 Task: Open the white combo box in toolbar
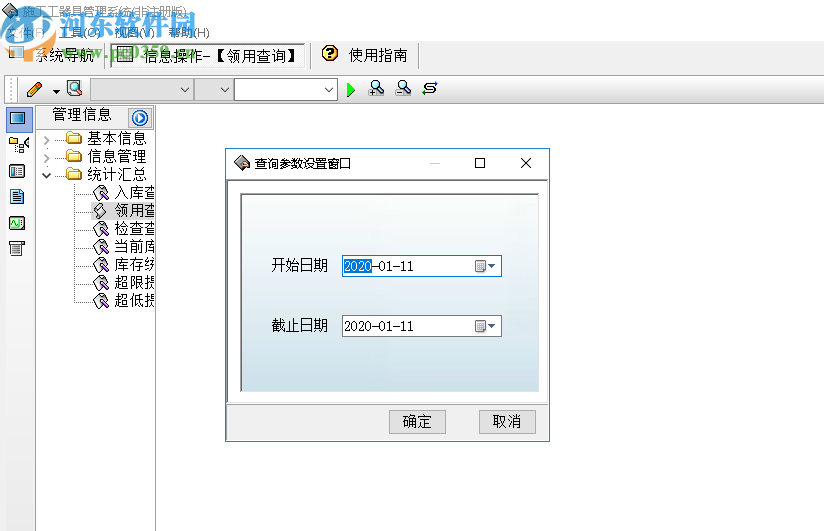click(x=286, y=89)
